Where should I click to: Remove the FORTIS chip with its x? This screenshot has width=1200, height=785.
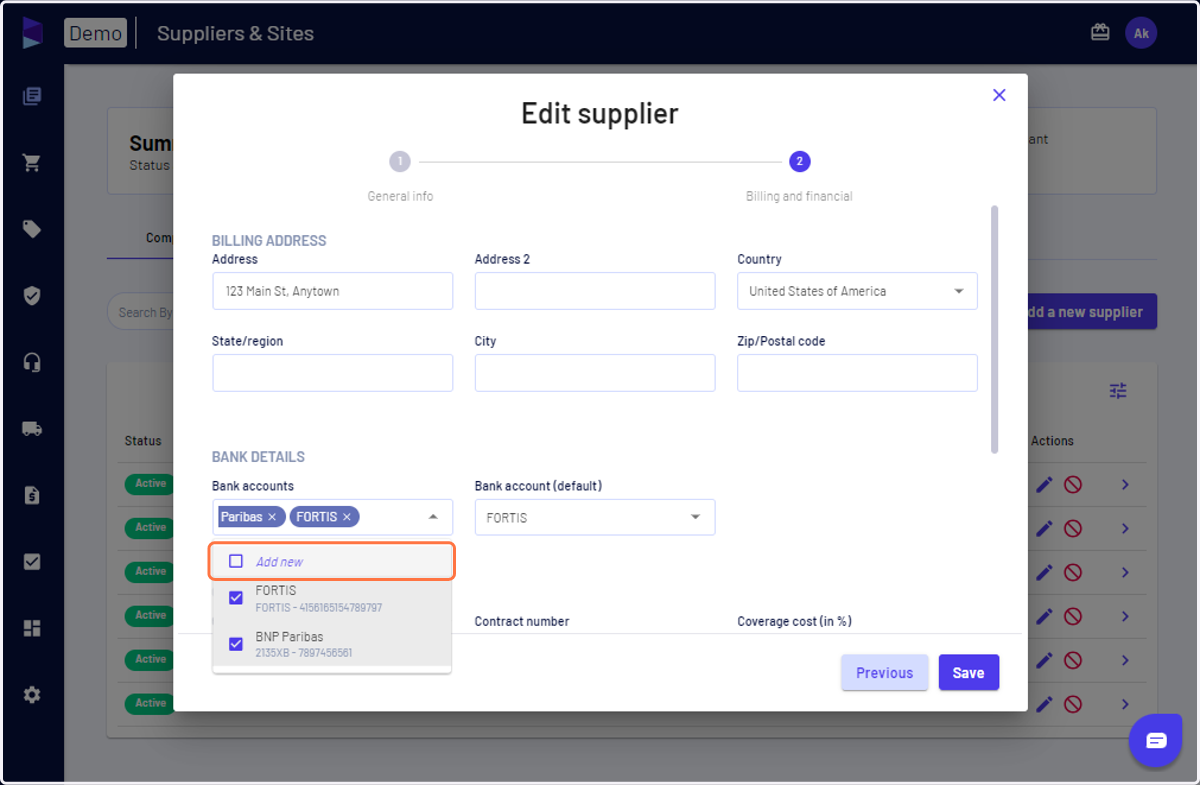click(347, 517)
